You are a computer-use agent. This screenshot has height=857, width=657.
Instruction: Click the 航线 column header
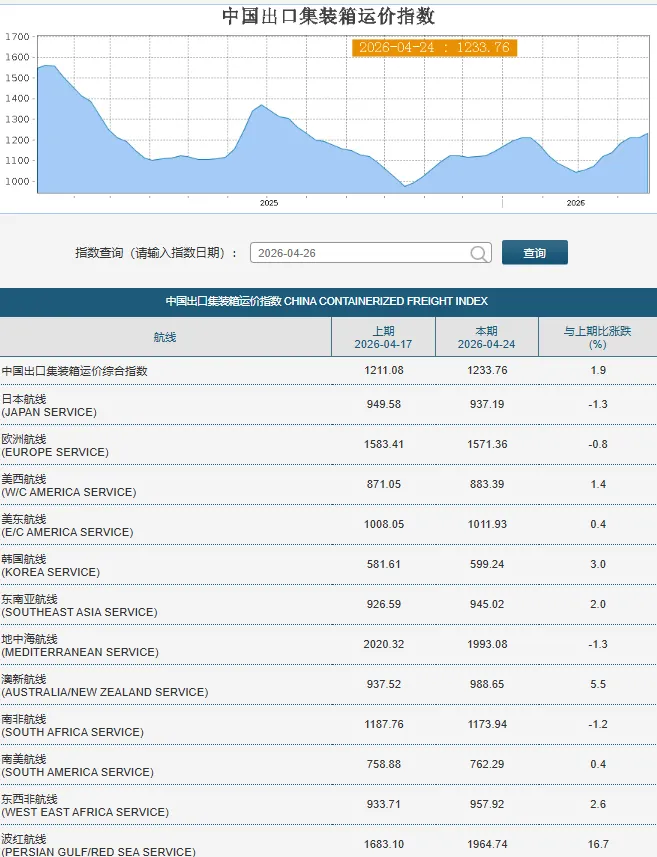click(x=165, y=337)
